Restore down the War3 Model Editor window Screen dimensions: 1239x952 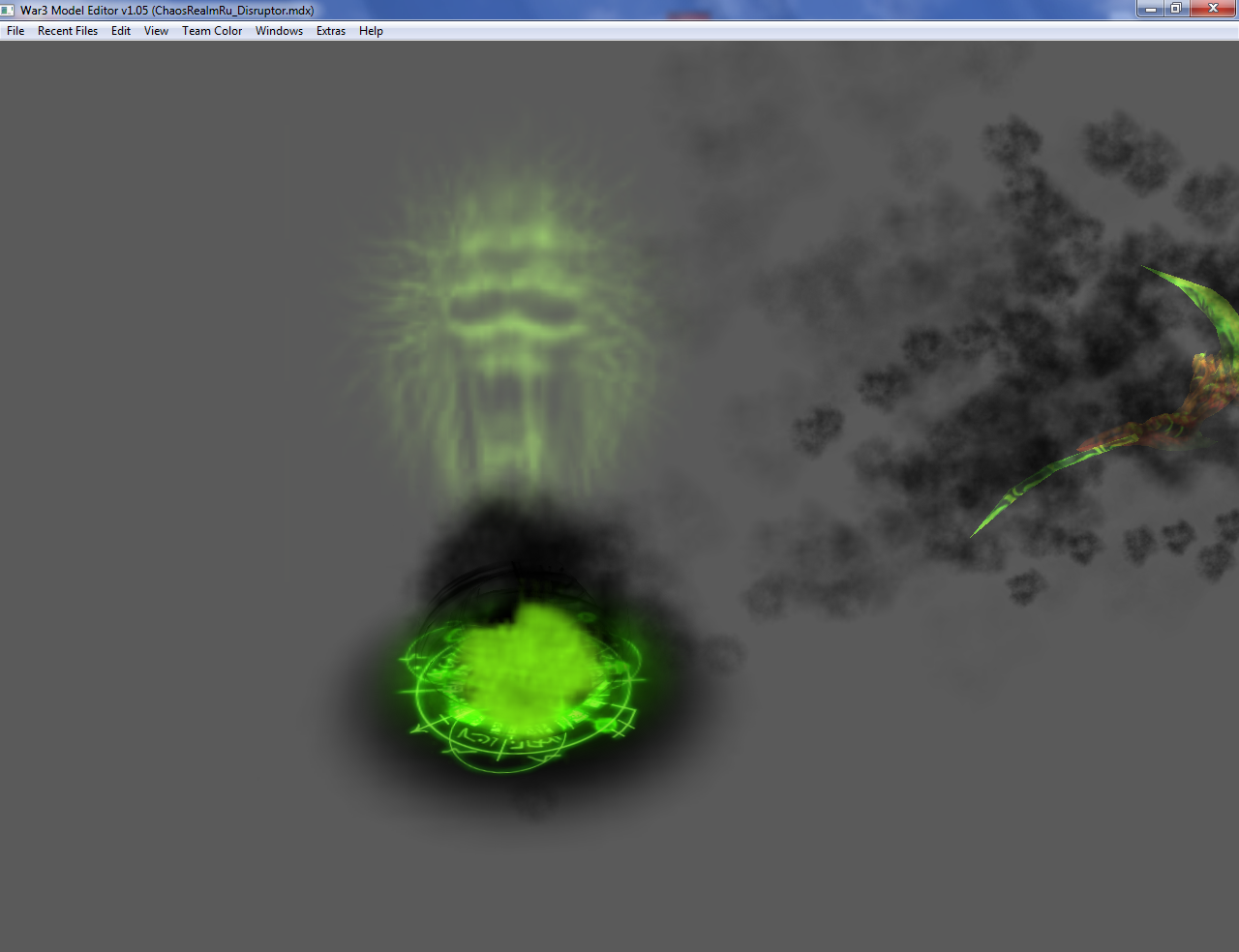click(1176, 9)
